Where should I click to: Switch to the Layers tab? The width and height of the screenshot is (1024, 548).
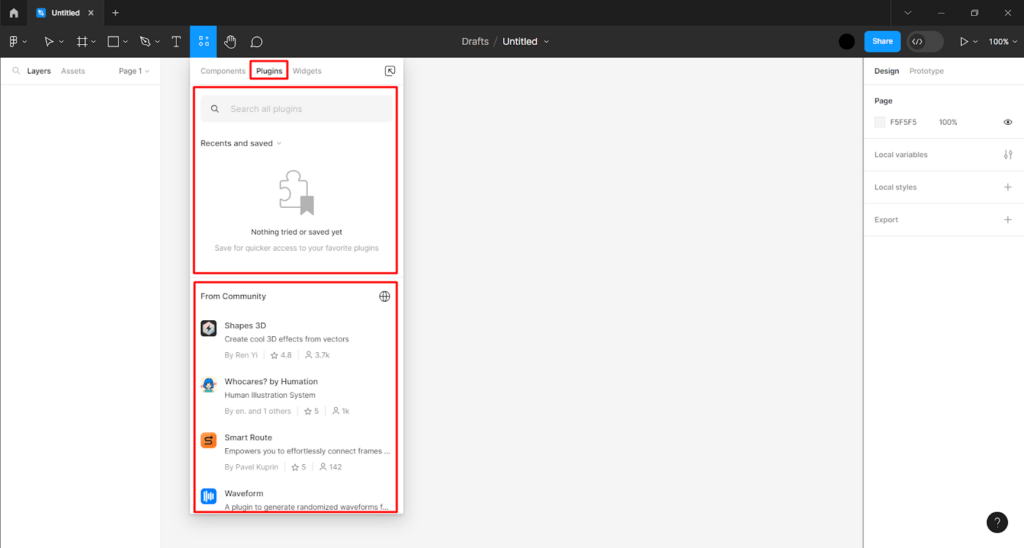[39, 71]
